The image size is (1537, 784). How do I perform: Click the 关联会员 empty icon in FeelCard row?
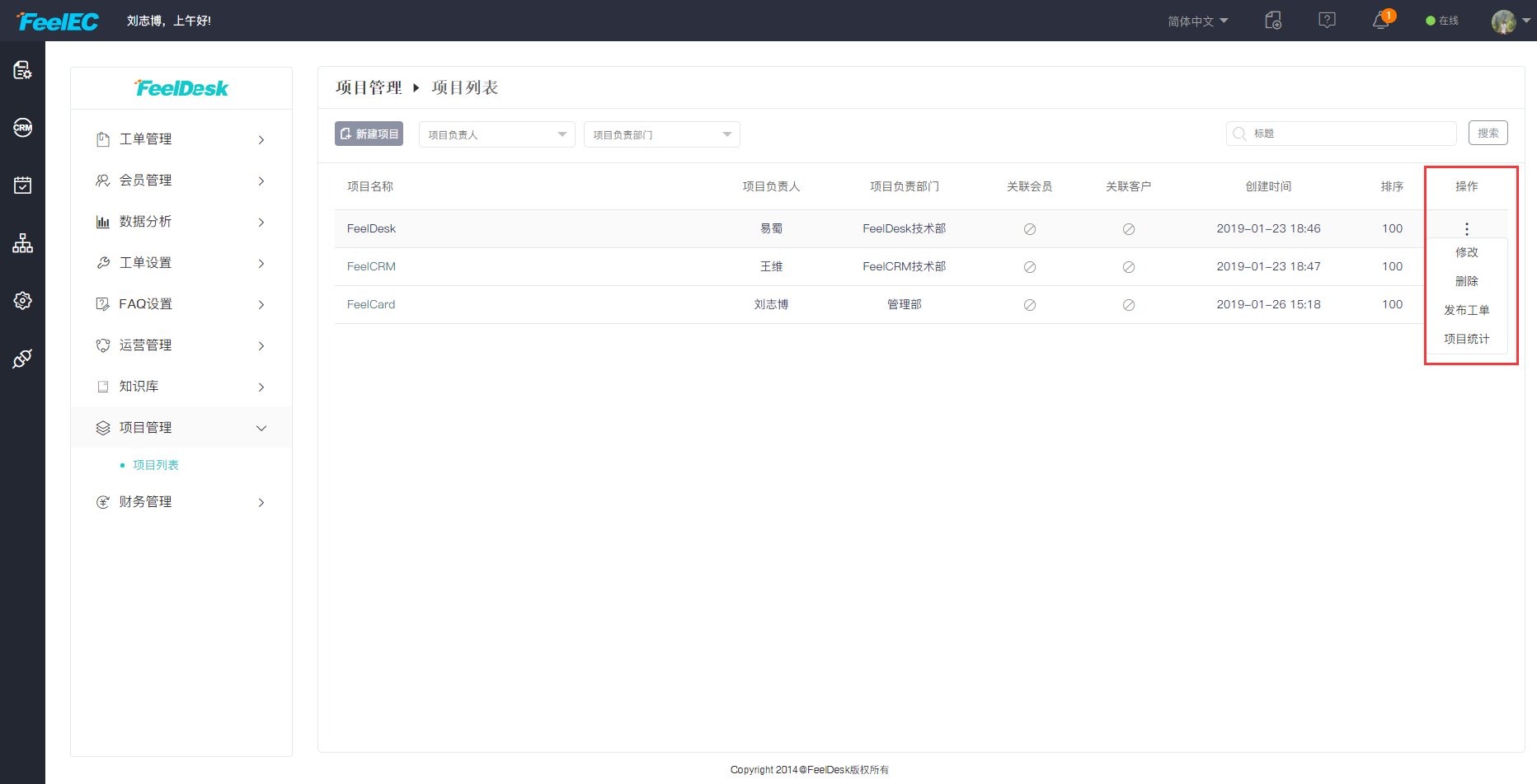[x=1030, y=305]
